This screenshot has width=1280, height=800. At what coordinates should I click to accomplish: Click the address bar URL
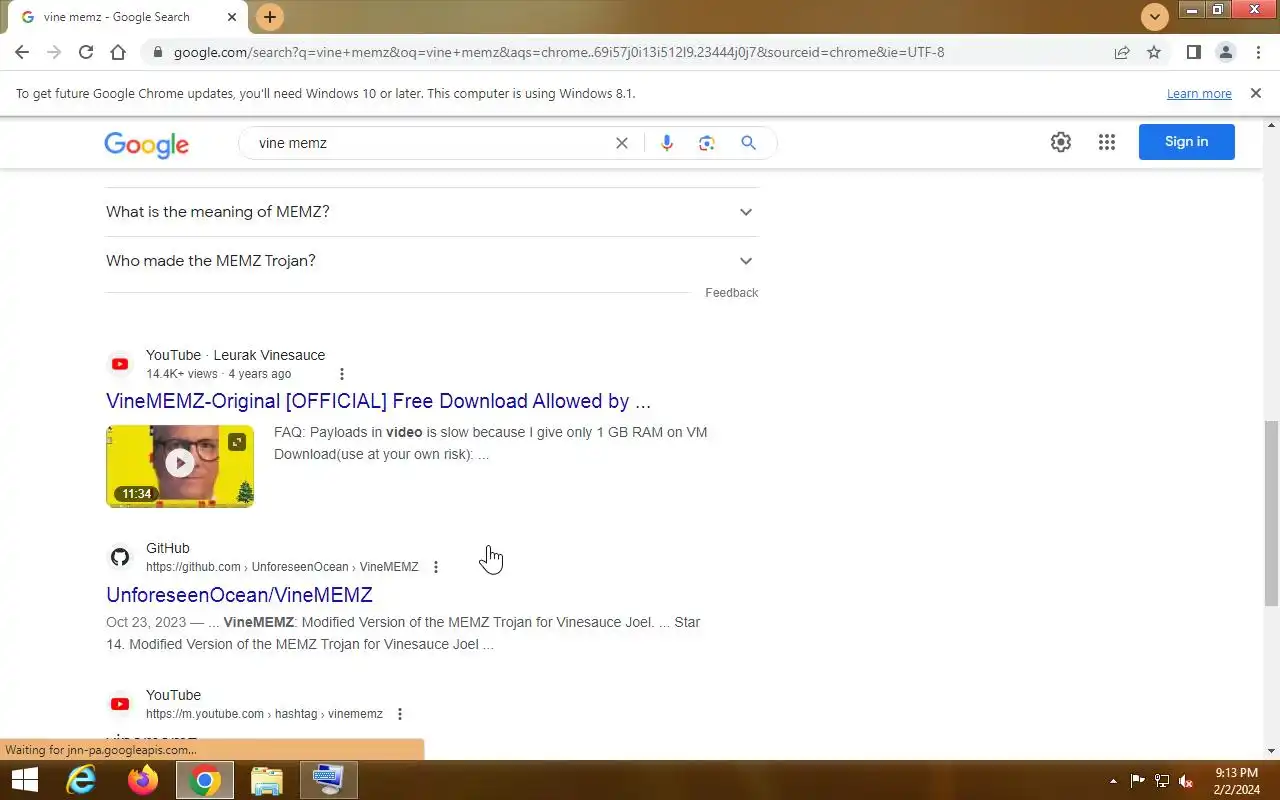coord(559,52)
